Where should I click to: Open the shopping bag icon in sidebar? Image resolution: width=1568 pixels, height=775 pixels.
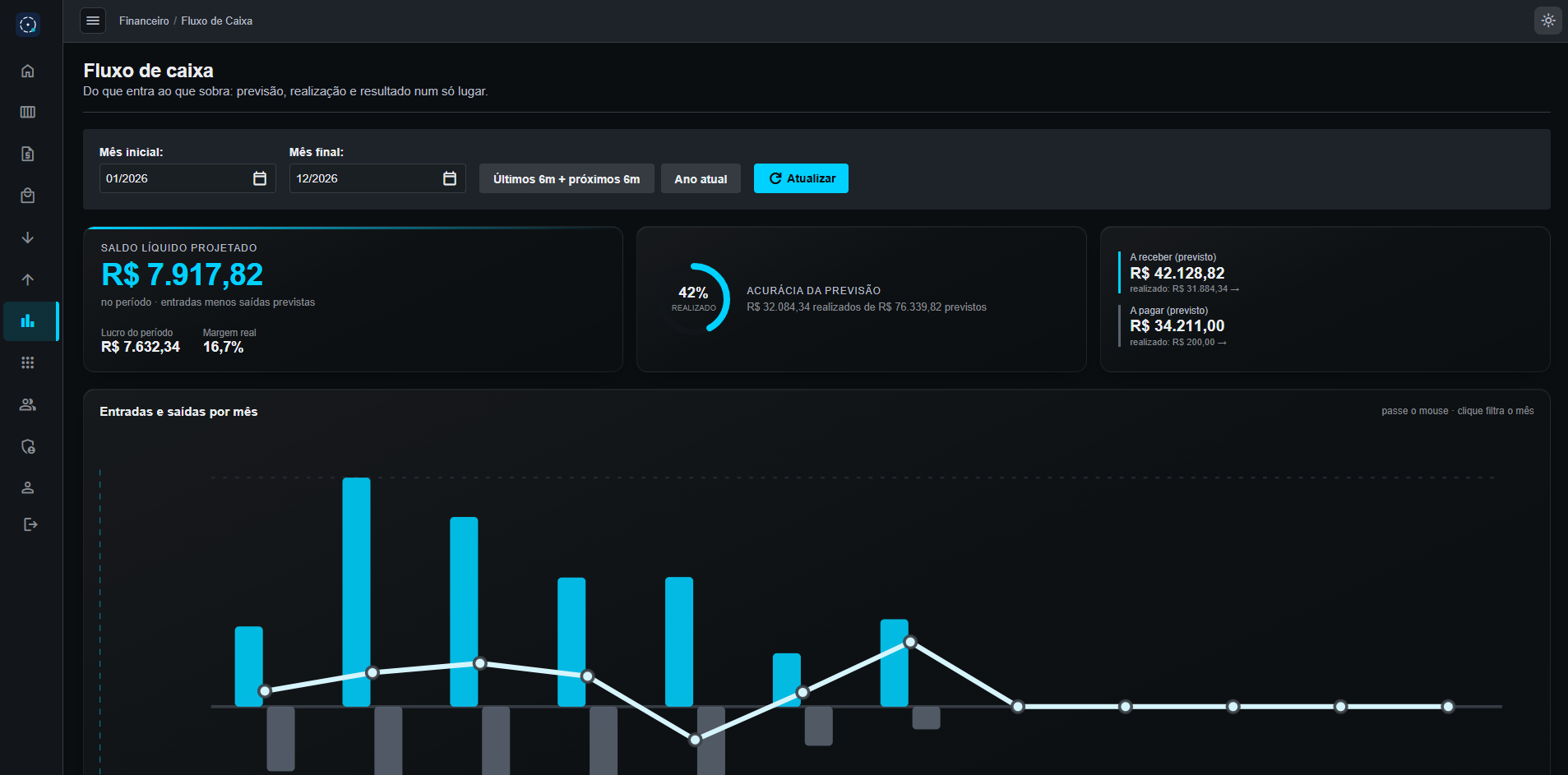28,196
